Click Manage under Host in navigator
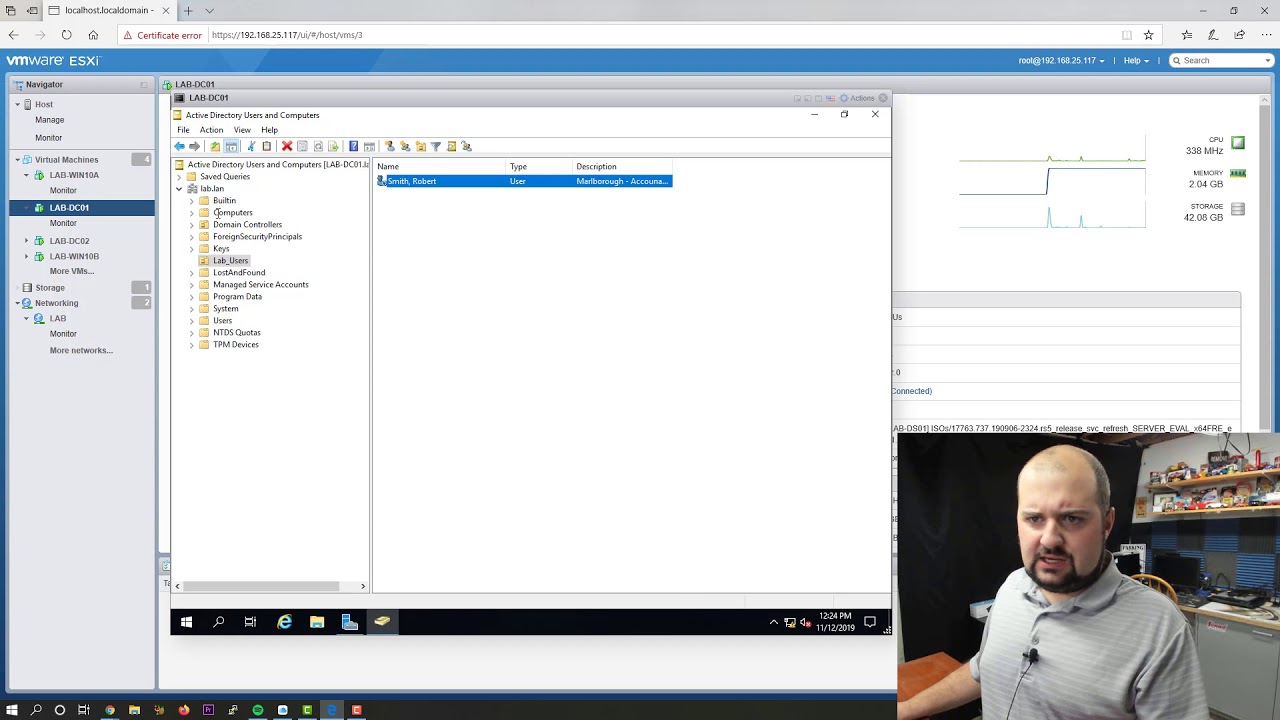This screenshot has height=720, width=1280. pyautogui.click(x=49, y=120)
